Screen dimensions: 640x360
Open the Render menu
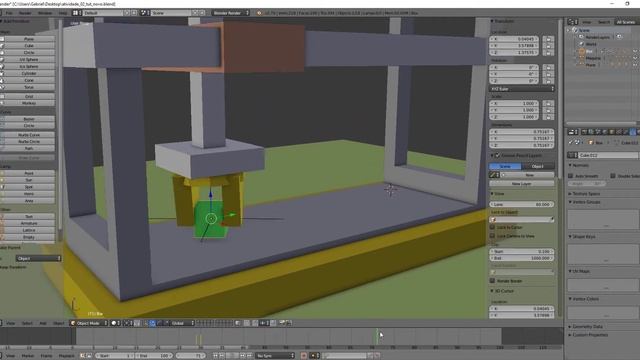pos(25,13)
